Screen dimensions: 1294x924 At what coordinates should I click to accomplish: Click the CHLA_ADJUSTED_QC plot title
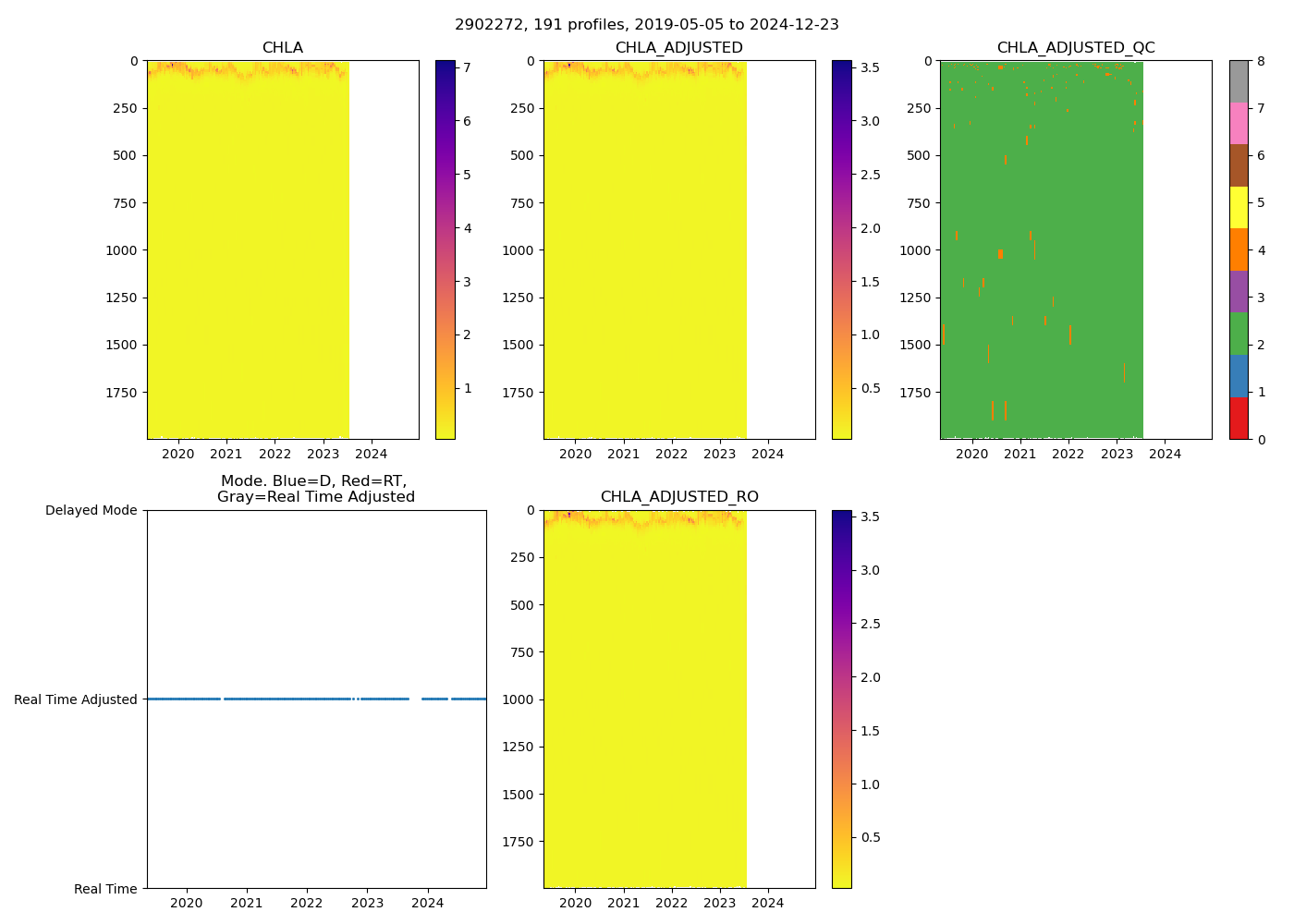[x=1075, y=48]
